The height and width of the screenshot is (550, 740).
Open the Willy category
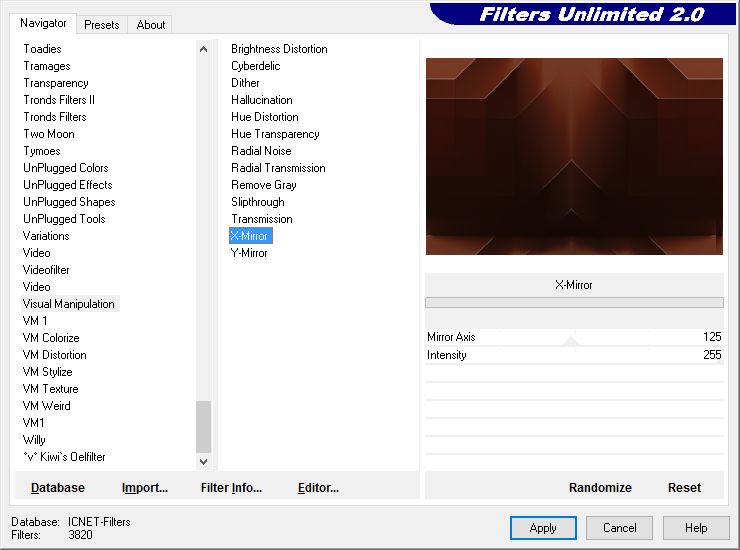coord(34,440)
